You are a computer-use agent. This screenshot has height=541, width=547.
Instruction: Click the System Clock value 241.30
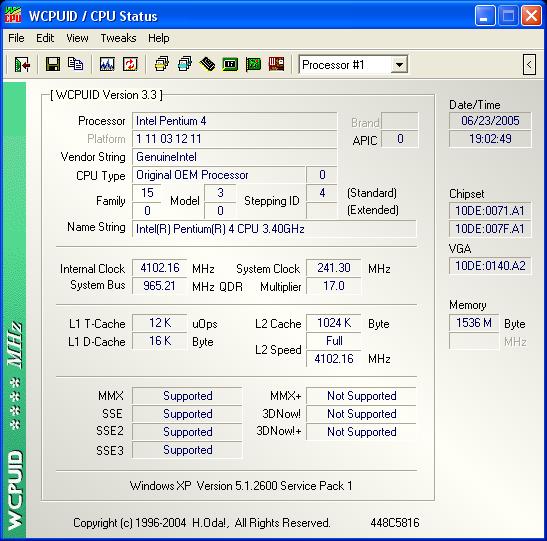point(334,268)
